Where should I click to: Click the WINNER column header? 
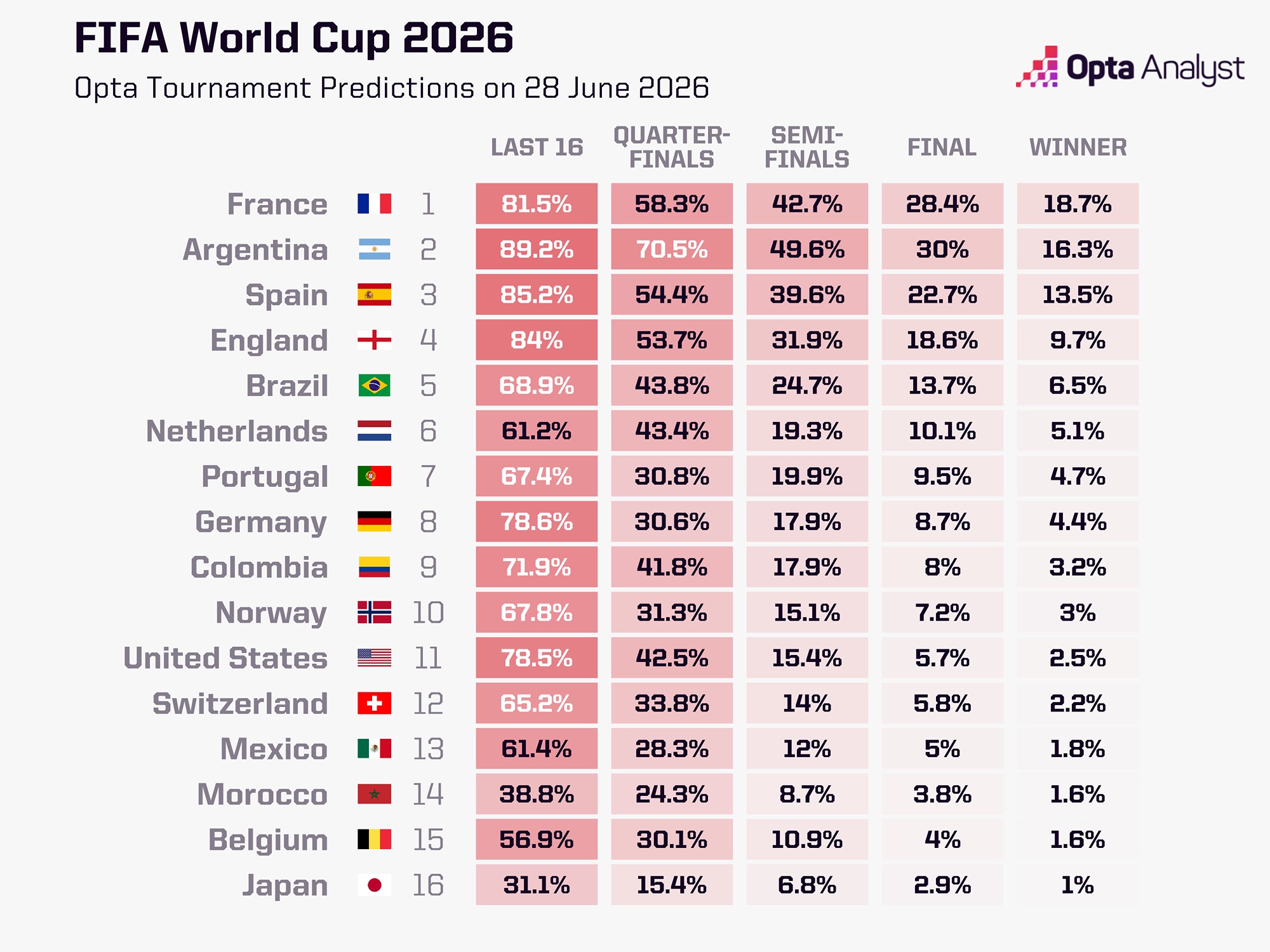coord(1078,147)
